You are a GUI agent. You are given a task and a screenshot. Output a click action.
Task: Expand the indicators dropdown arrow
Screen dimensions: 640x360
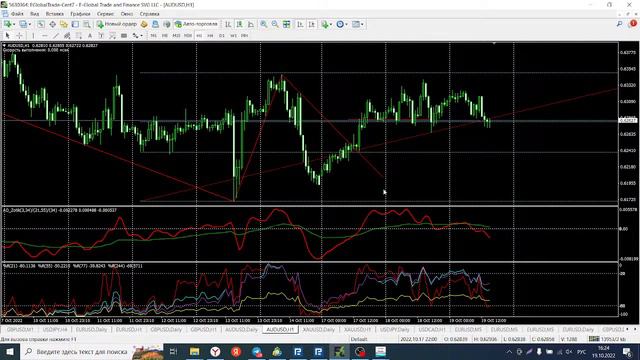[331, 24]
